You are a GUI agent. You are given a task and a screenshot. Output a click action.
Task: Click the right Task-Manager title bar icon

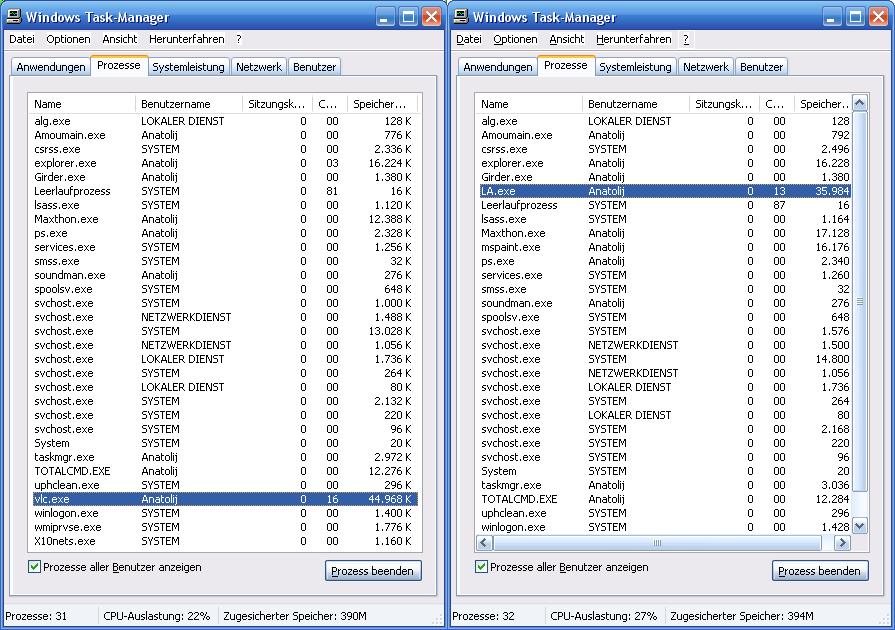pos(461,16)
